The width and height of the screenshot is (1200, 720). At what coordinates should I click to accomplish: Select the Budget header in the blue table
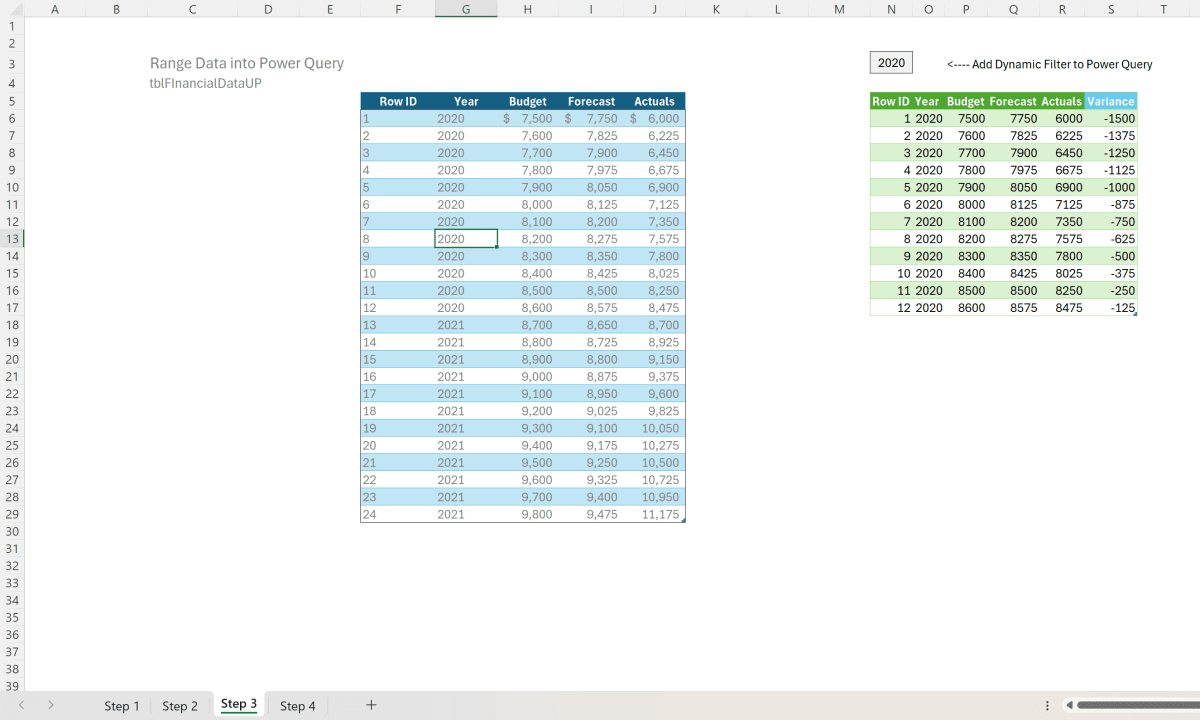point(527,101)
